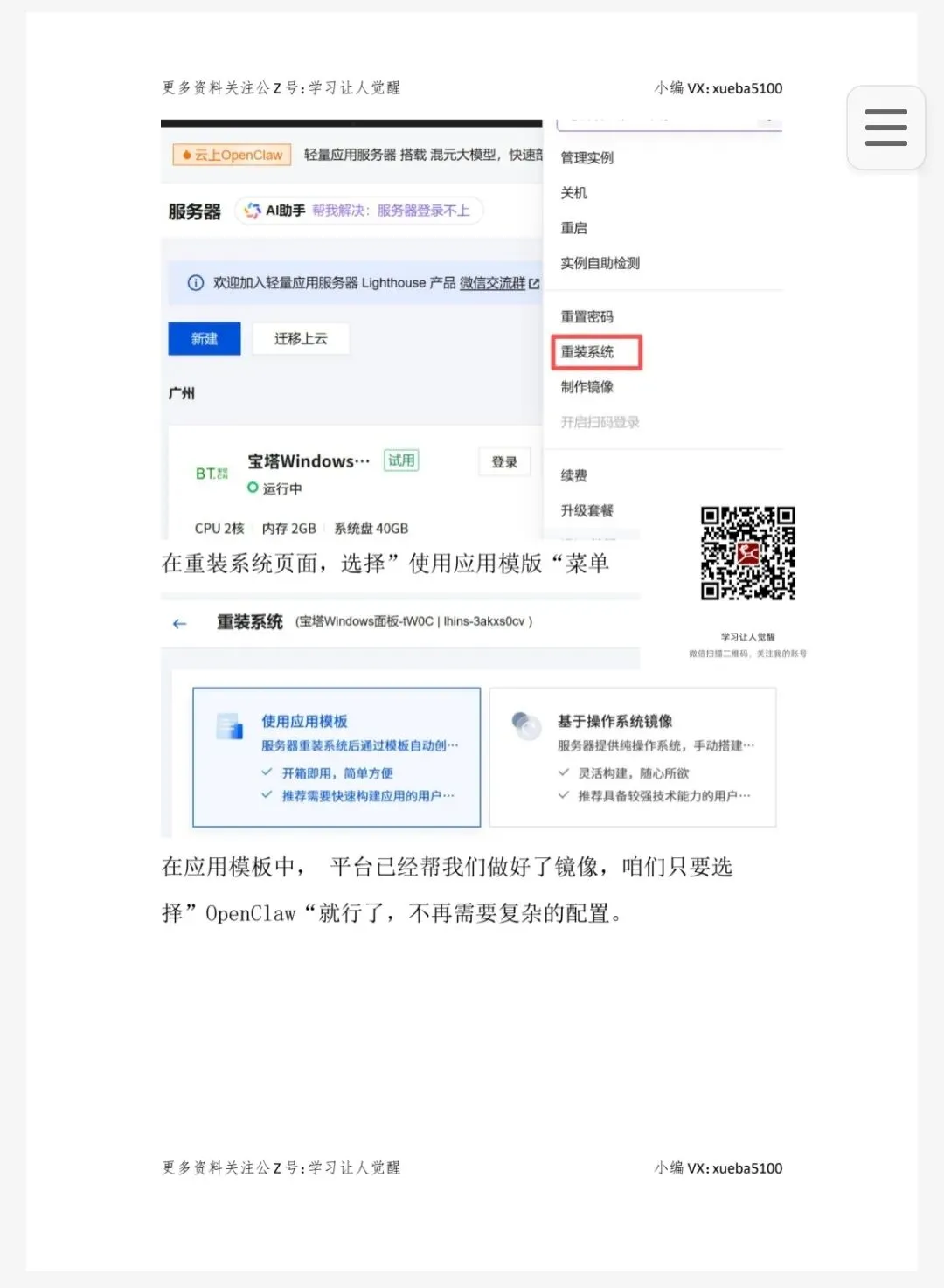Click the 宝塔Windows··· server name
The height and width of the screenshot is (1288, 944).
309,461
